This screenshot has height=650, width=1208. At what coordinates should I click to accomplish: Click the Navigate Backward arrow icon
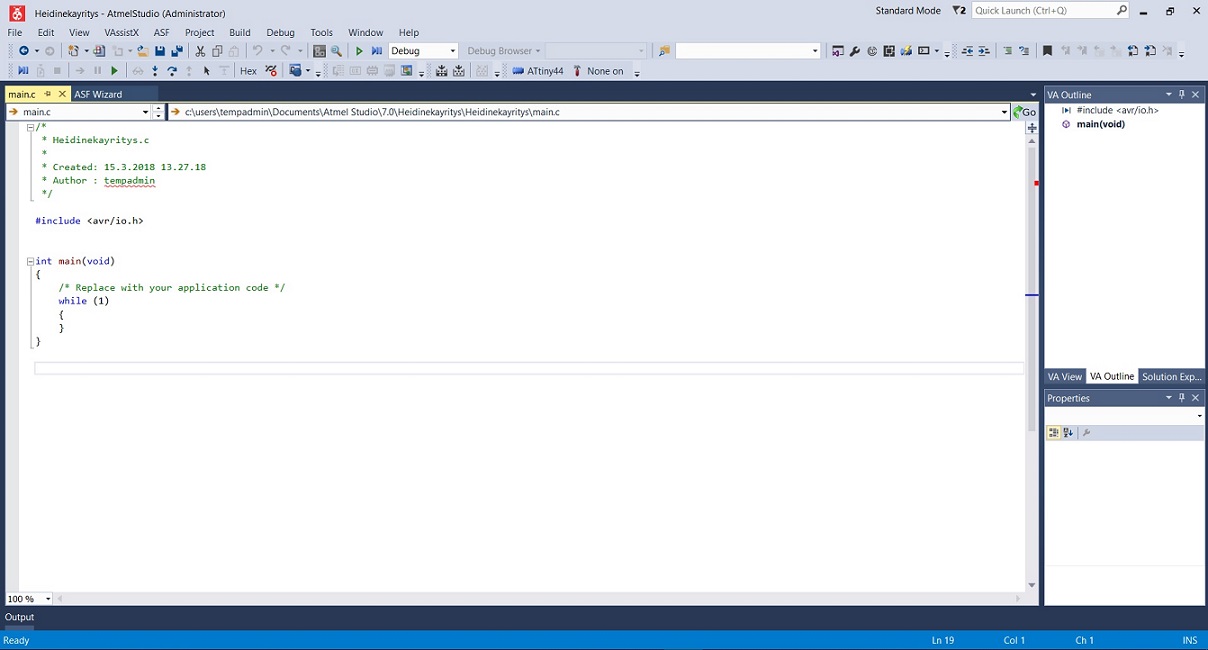click(24, 51)
